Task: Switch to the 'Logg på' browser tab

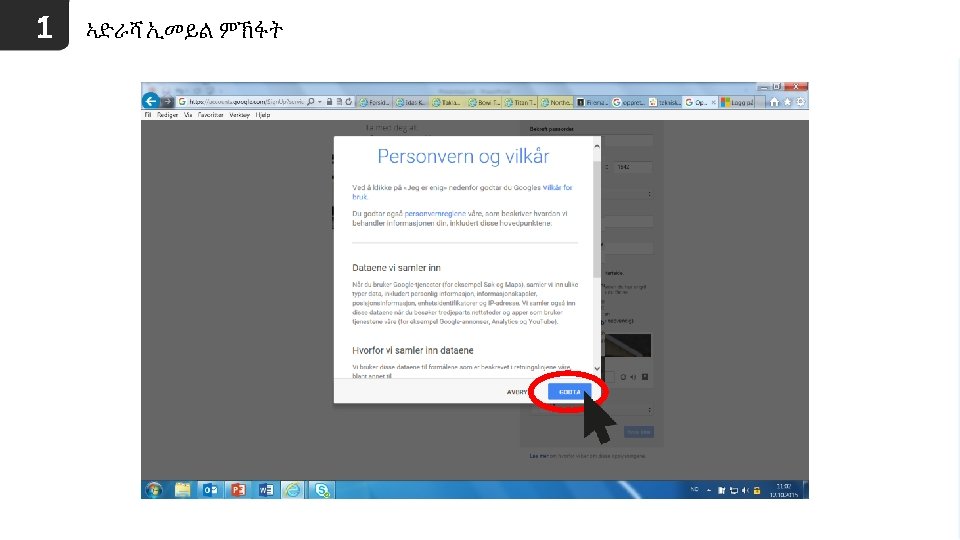Action: tap(737, 102)
